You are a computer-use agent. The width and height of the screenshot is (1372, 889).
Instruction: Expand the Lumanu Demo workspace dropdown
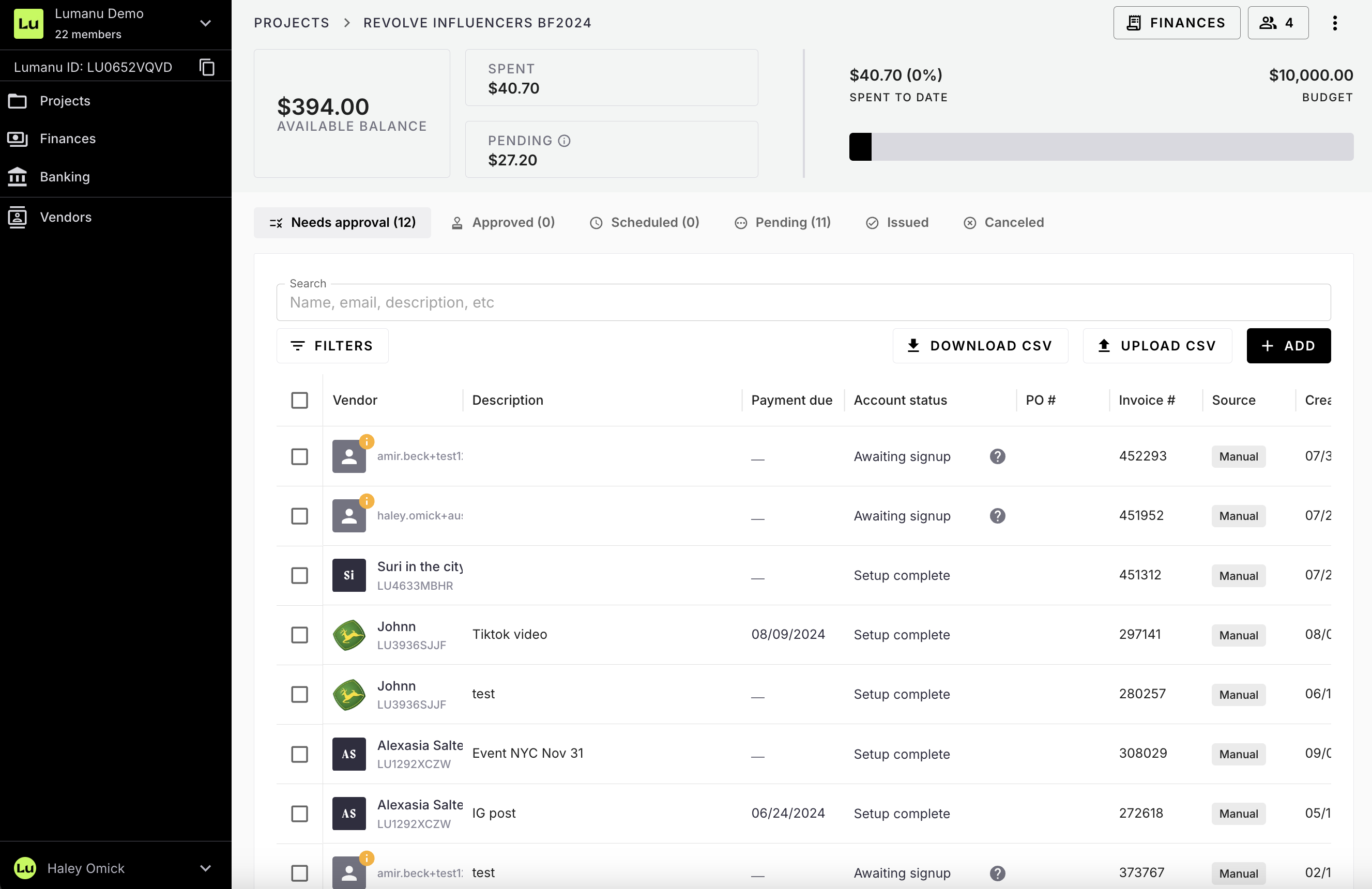[206, 23]
